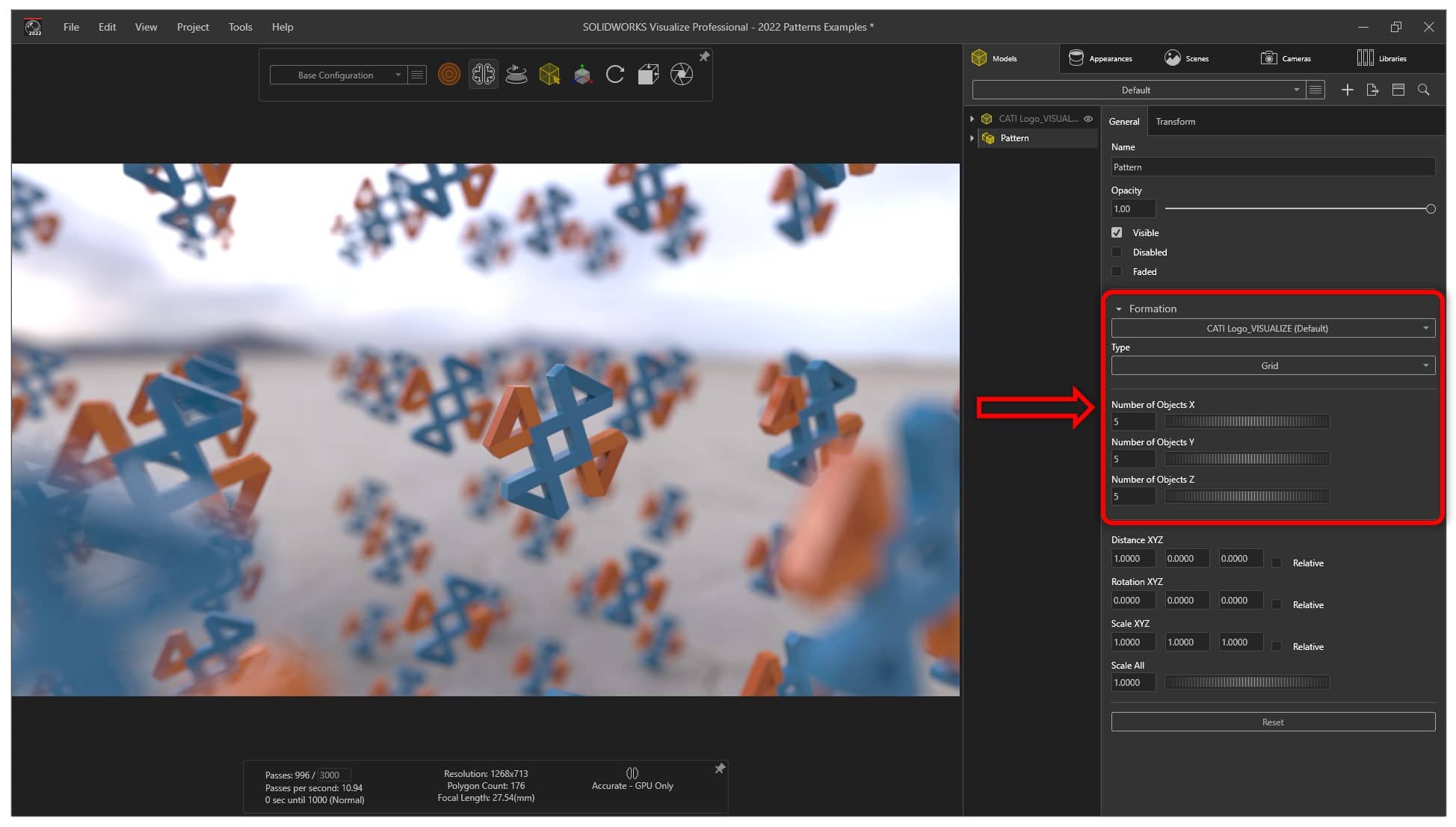This screenshot has width=1456, height=827.
Task: Change the Type dropdown from Grid
Action: pyautogui.click(x=1270, y=365)
